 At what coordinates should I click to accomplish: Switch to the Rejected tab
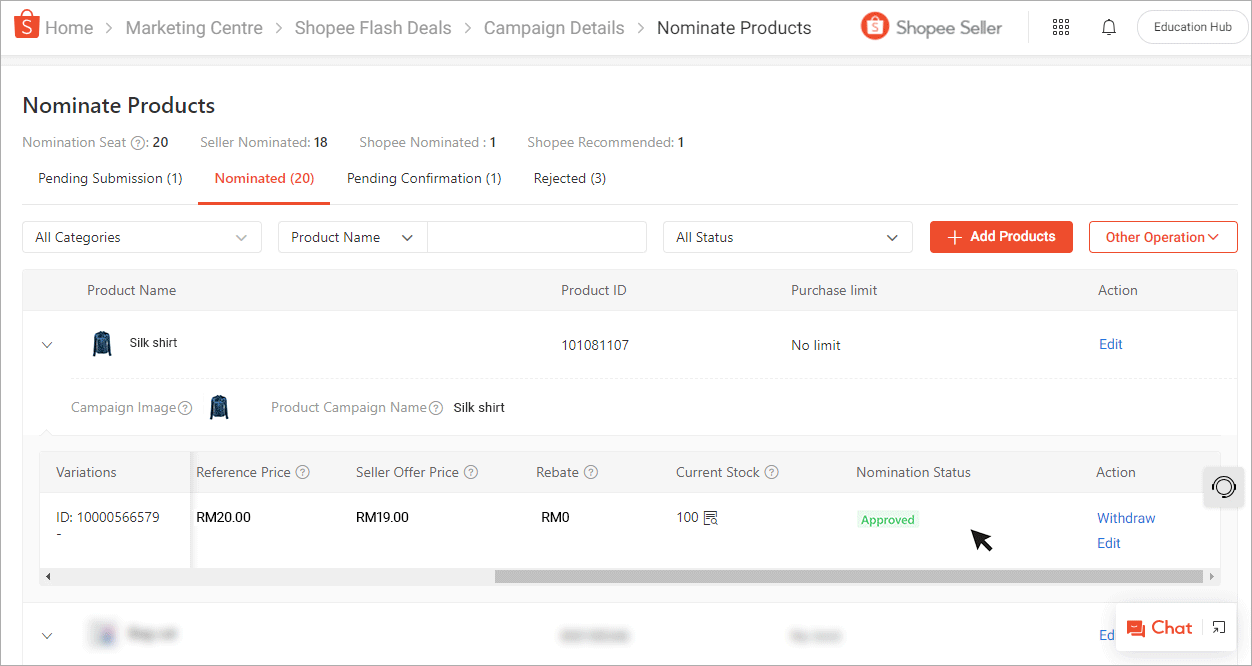[569, 178]
